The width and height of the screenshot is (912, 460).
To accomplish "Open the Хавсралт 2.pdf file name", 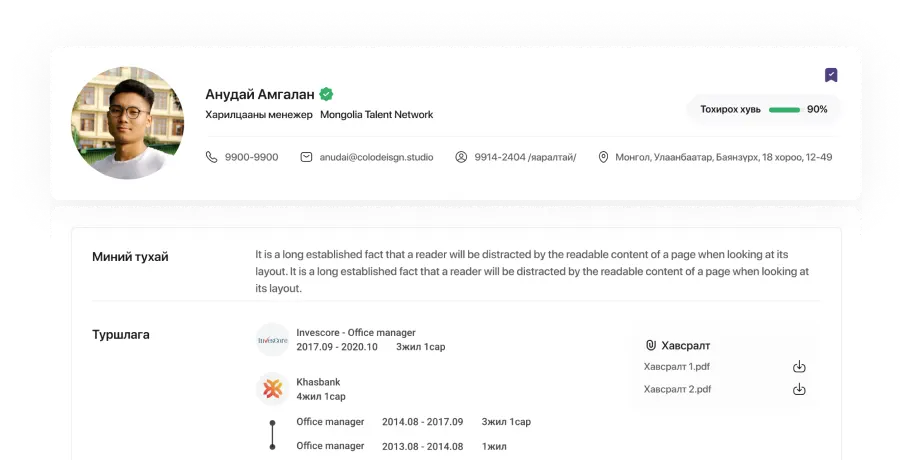I will (677, 389).
